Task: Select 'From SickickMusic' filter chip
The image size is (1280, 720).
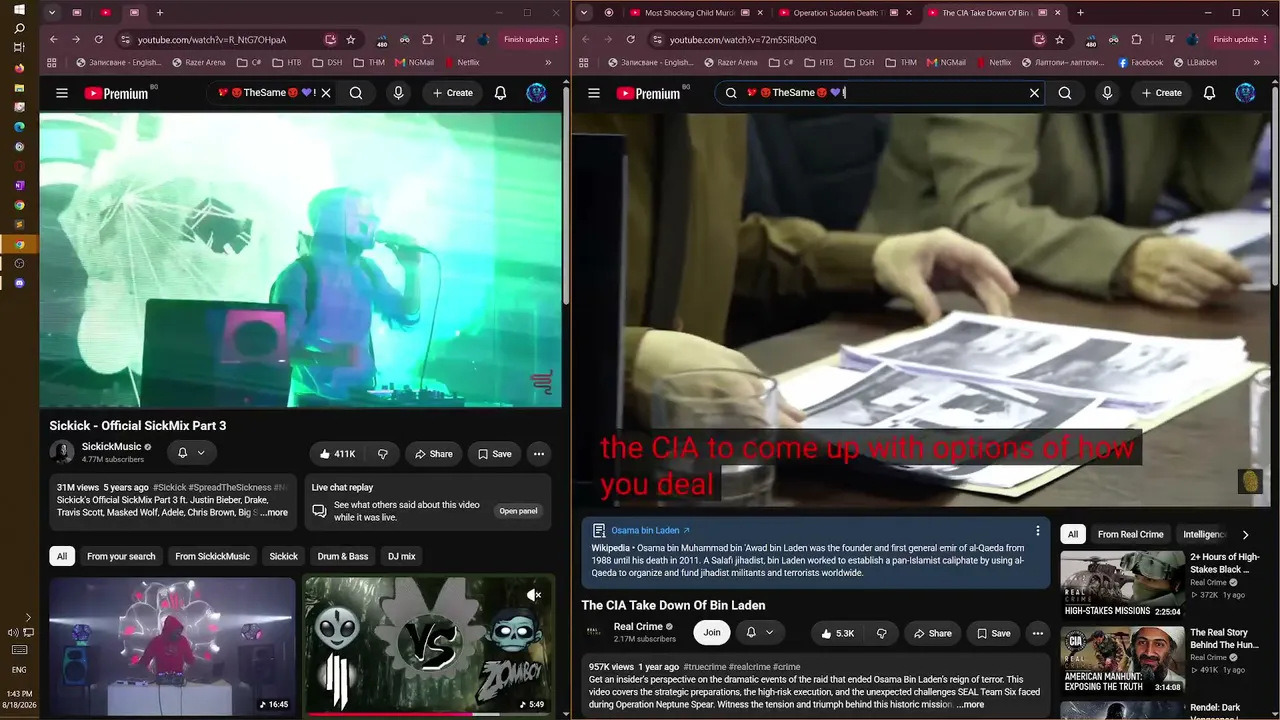Action: 212,556
